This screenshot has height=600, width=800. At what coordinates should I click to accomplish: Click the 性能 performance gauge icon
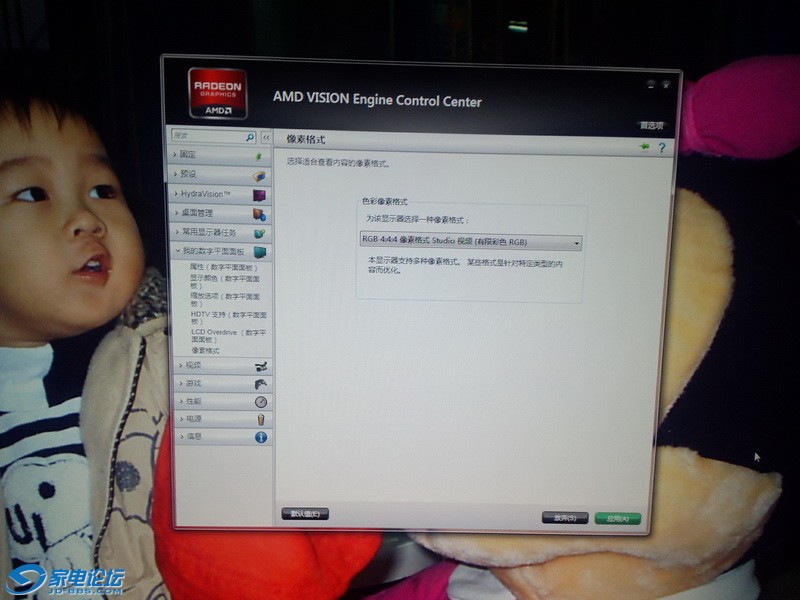click(261, 401)
